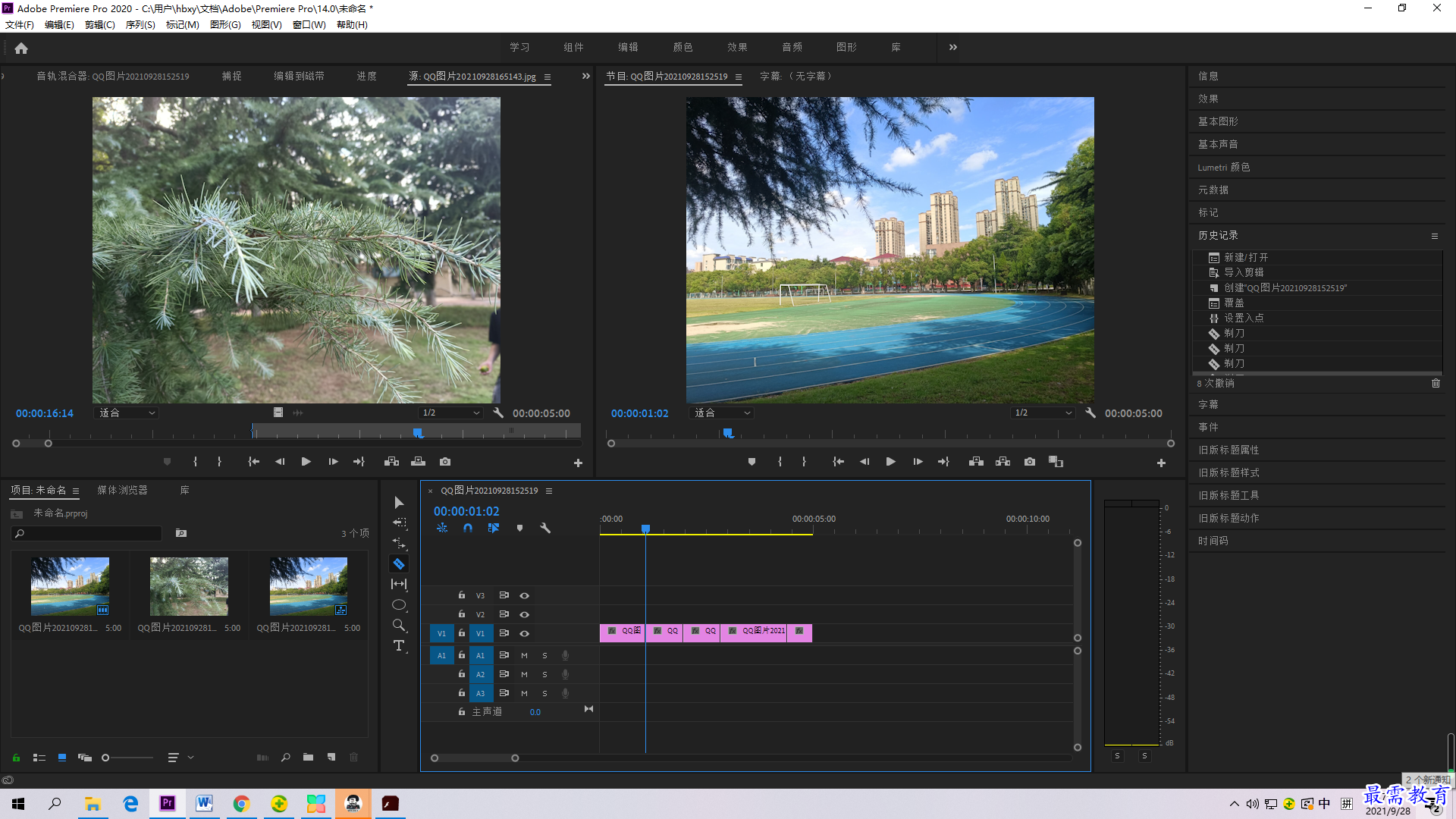The width and height of the screenshot is (1456, 819).
Task: Click new bin folder icon in project panel
Action: [308, 757]
